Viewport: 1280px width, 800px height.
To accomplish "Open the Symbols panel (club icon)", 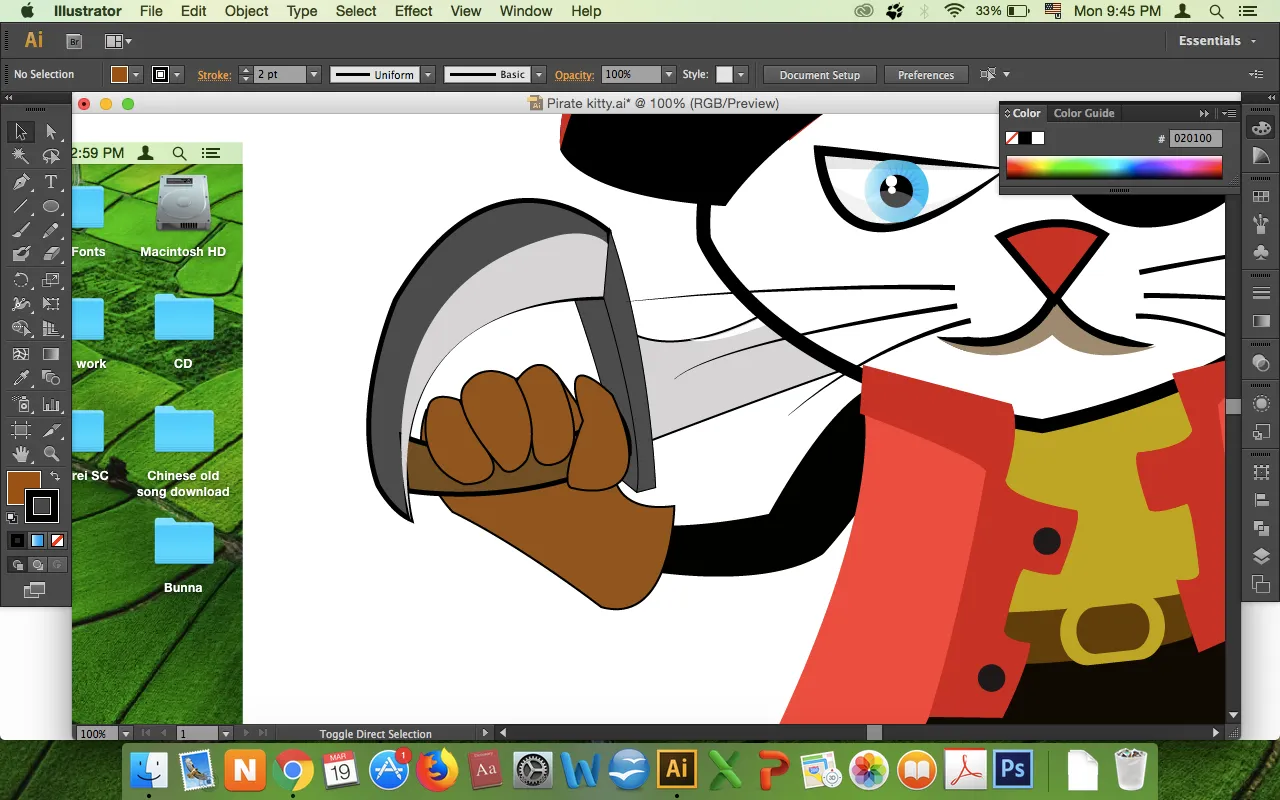I will tap(1261, 253).
